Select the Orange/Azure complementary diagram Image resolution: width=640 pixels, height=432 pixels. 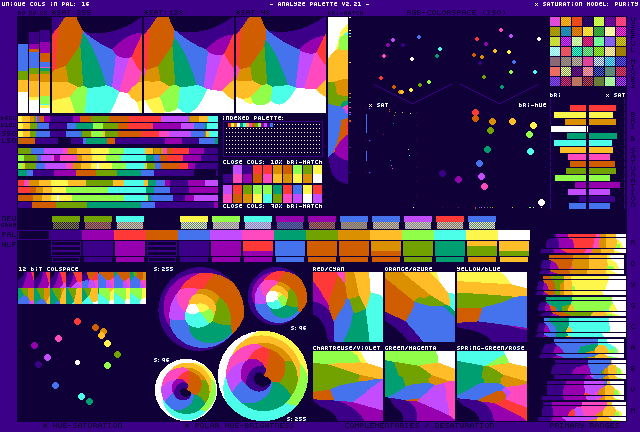(x=419, y=307)
